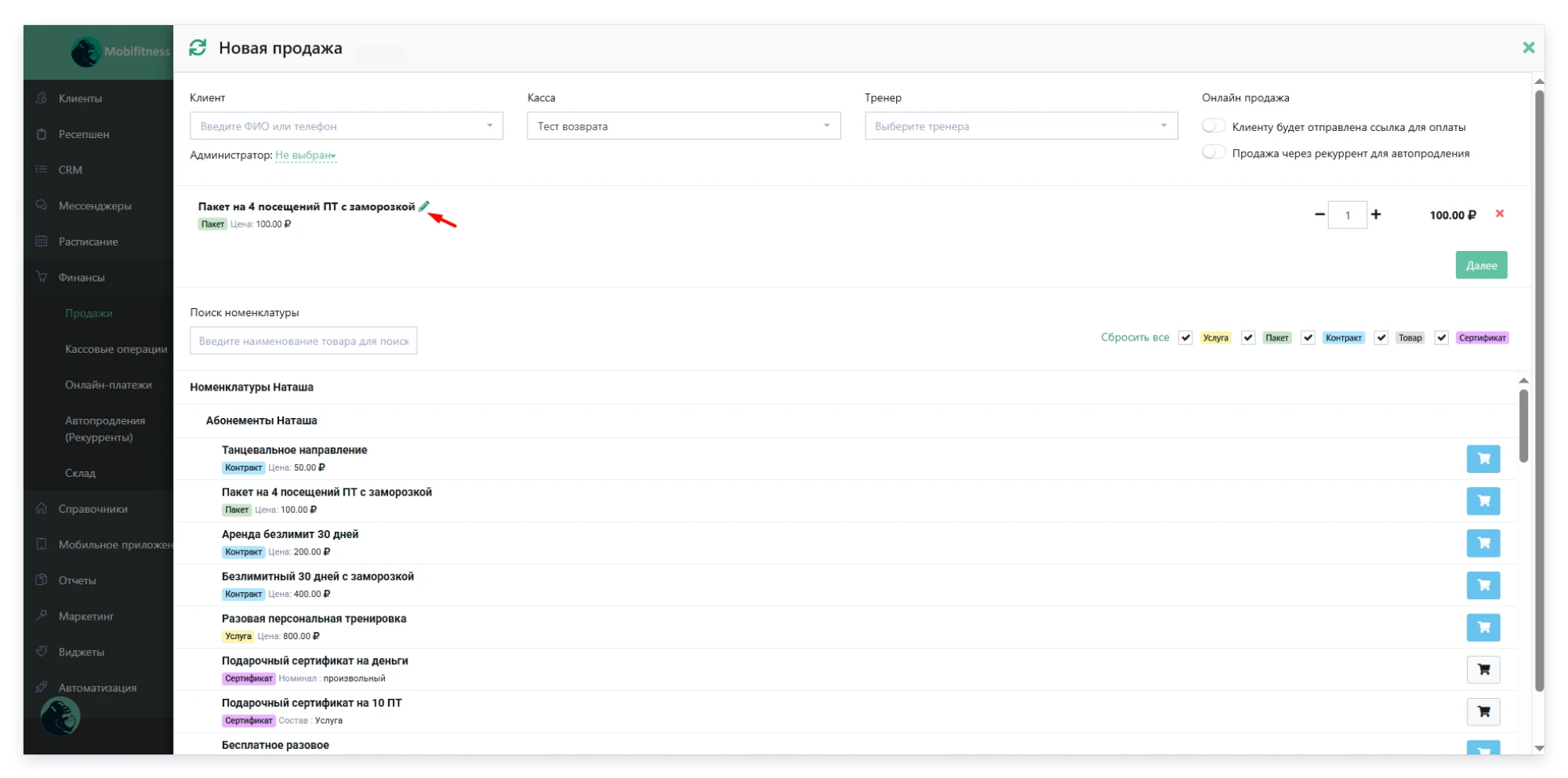Add Аренда безлимит 30 дней to cart
Image resolution: width=1568 pixels, height=778 pixels.
[x=1483, y=543]
